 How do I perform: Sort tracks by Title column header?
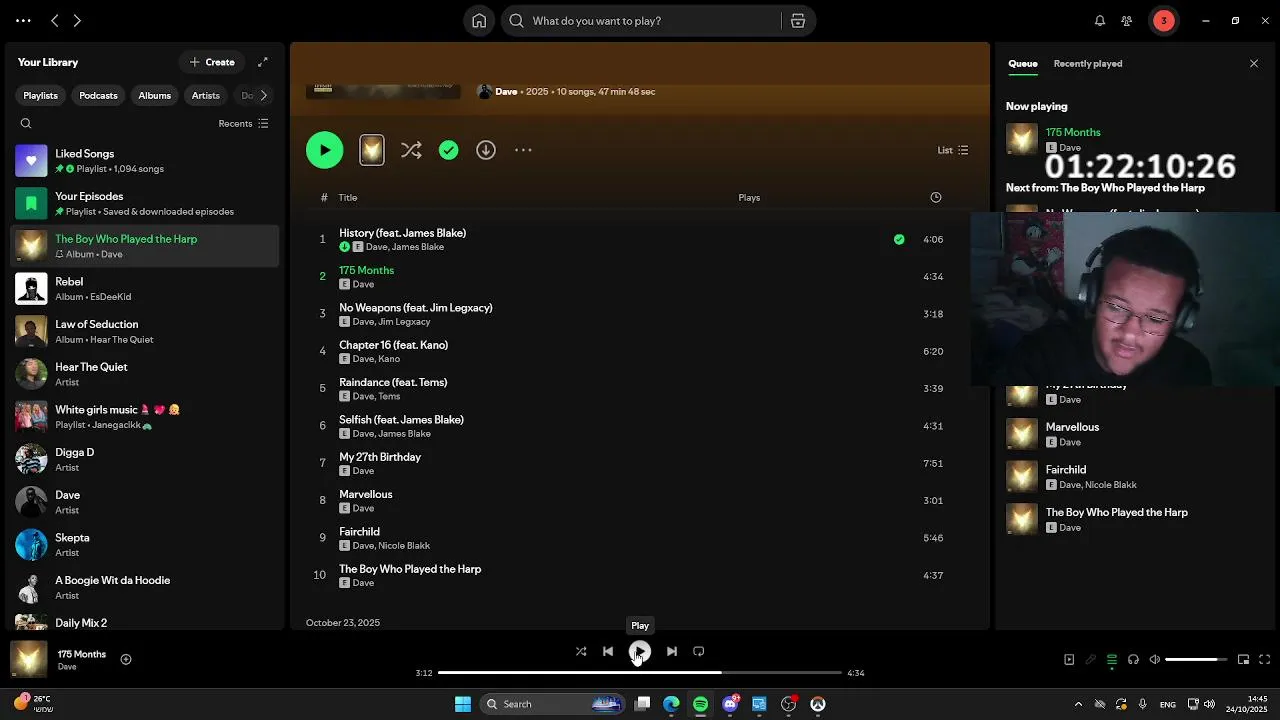pos(348,198)
